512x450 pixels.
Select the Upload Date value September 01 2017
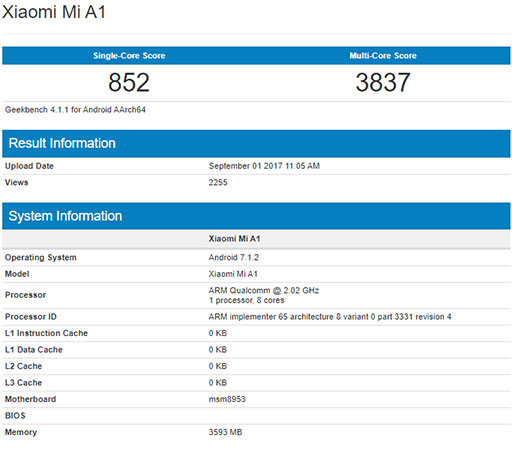coord(264,166)
